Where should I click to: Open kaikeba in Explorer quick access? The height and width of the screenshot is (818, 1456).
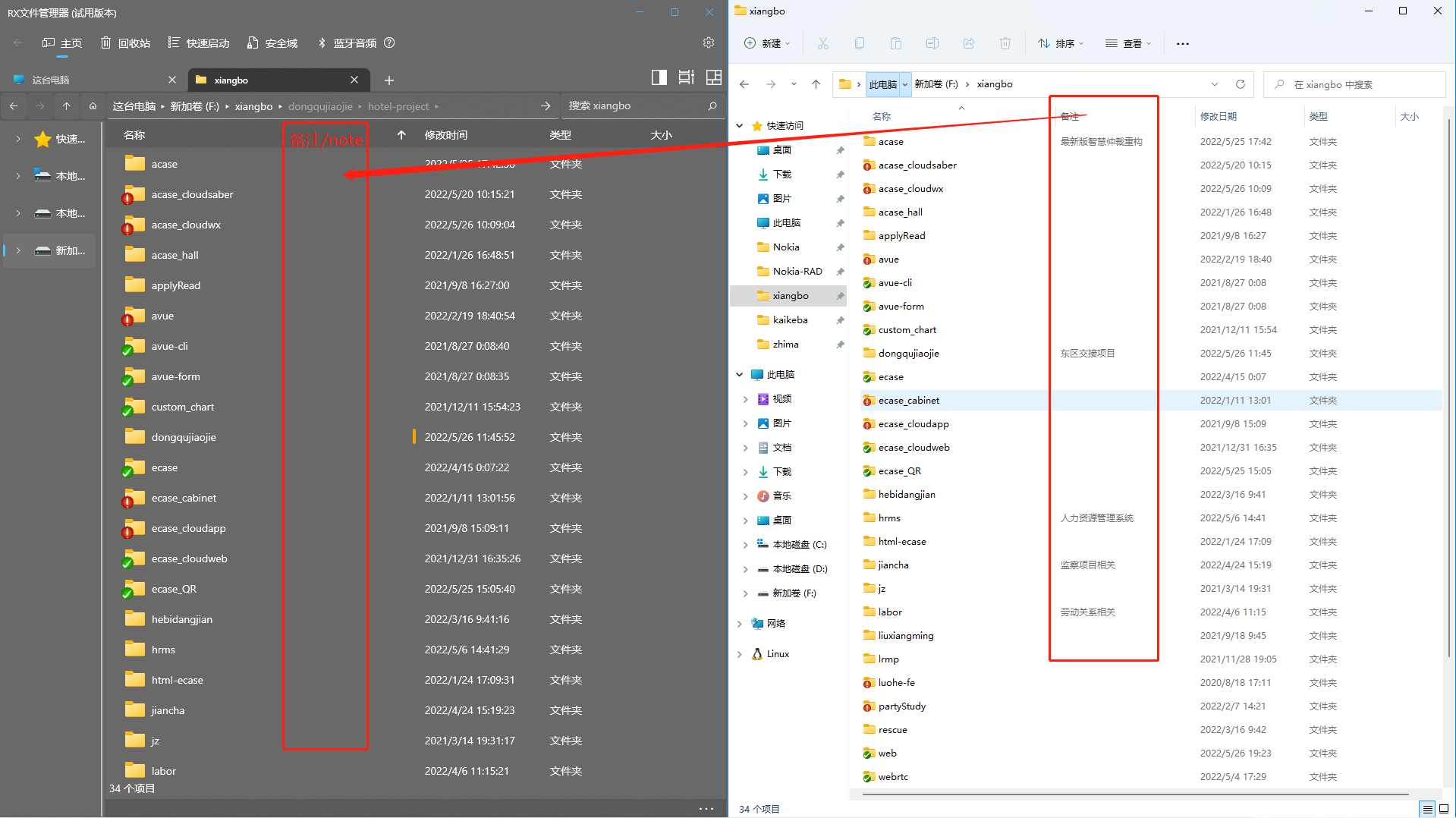point(791,320)
